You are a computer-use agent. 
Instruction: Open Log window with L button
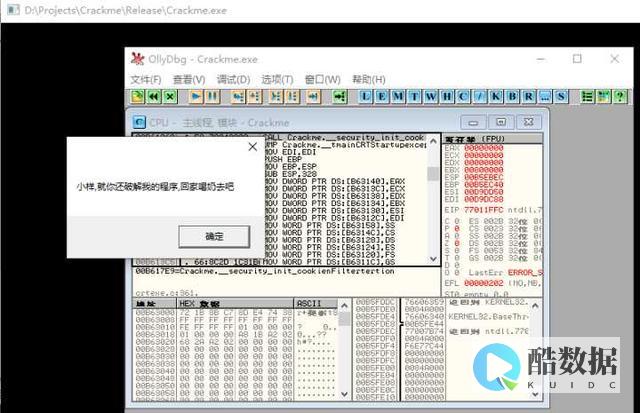(365, 97)
